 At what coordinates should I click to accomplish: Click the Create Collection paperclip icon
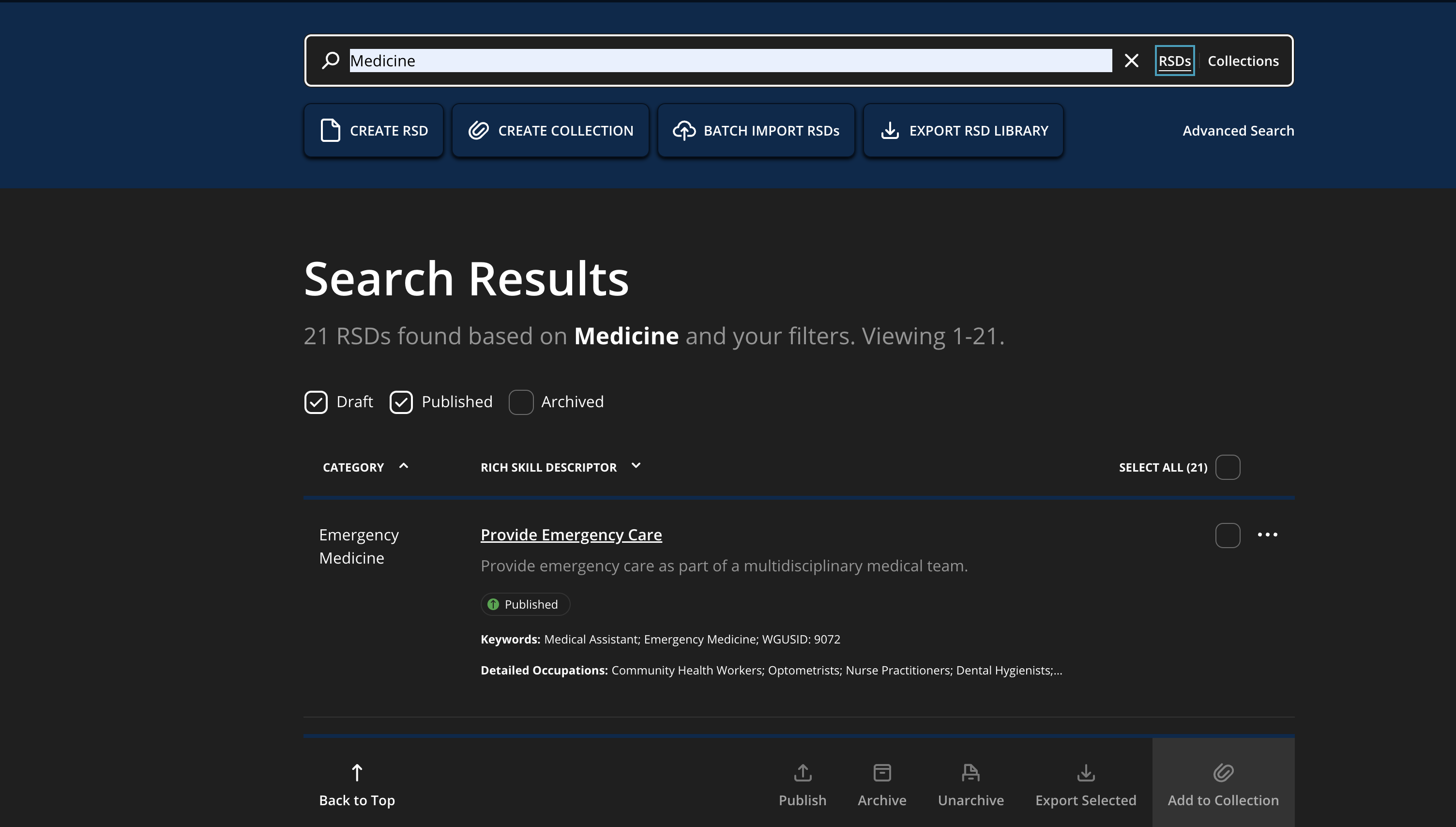pyautogui.click(x=479, y=130)
